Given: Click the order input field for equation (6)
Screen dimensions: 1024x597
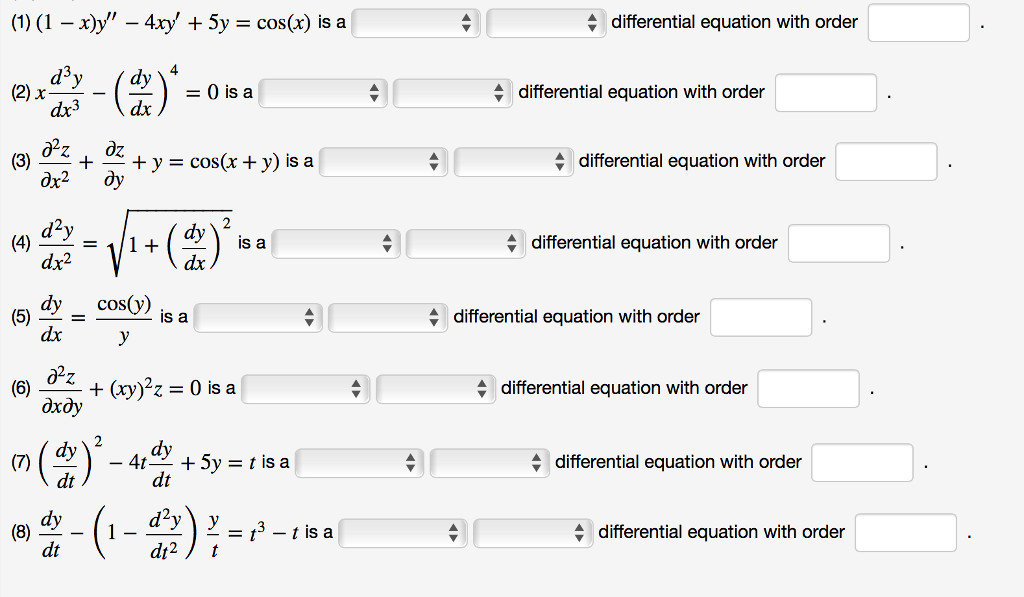Looking at the screenshot, I should click(x=808, y=389).
